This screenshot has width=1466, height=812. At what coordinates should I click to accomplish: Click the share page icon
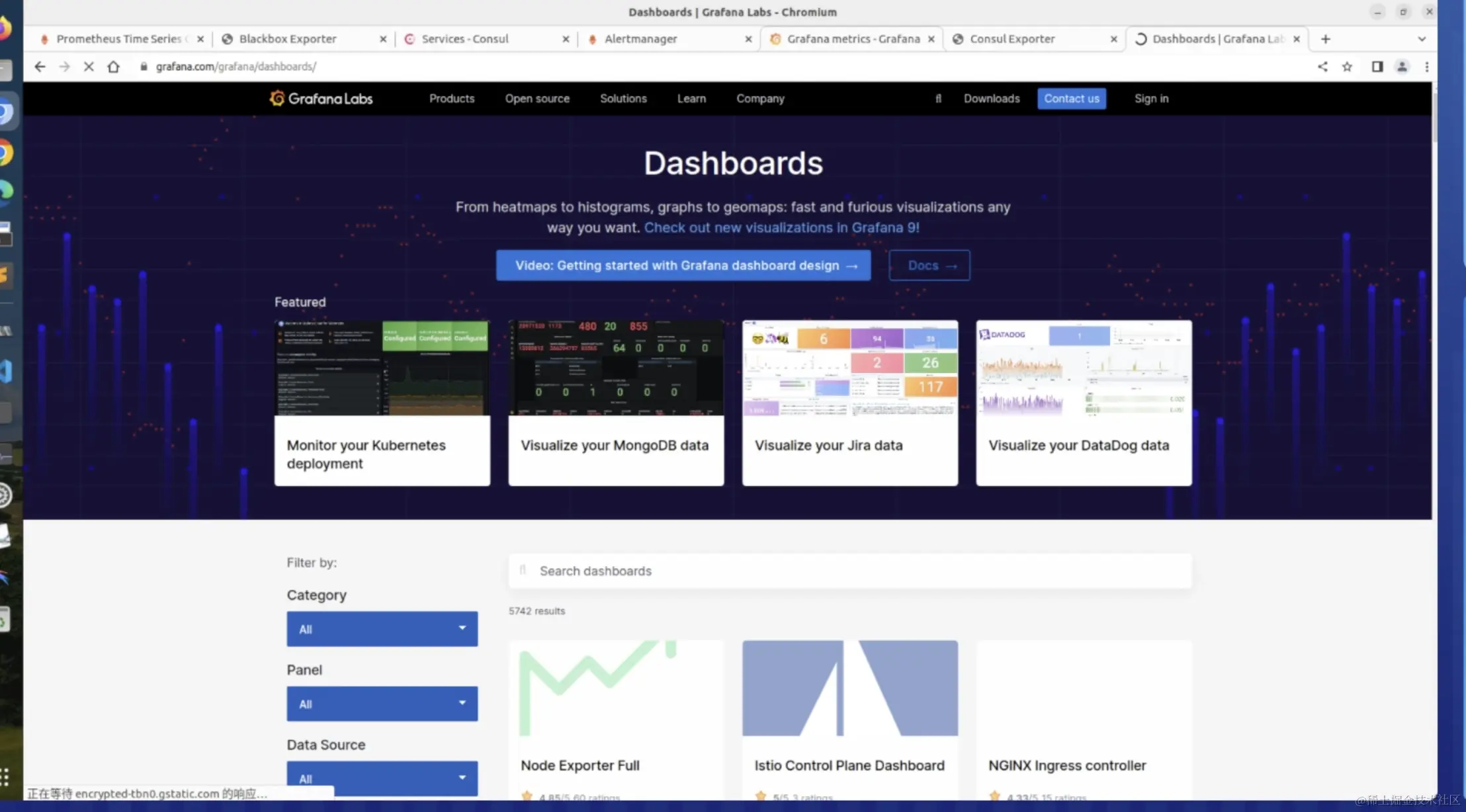pyautogui.click(x=1322, y=67)
